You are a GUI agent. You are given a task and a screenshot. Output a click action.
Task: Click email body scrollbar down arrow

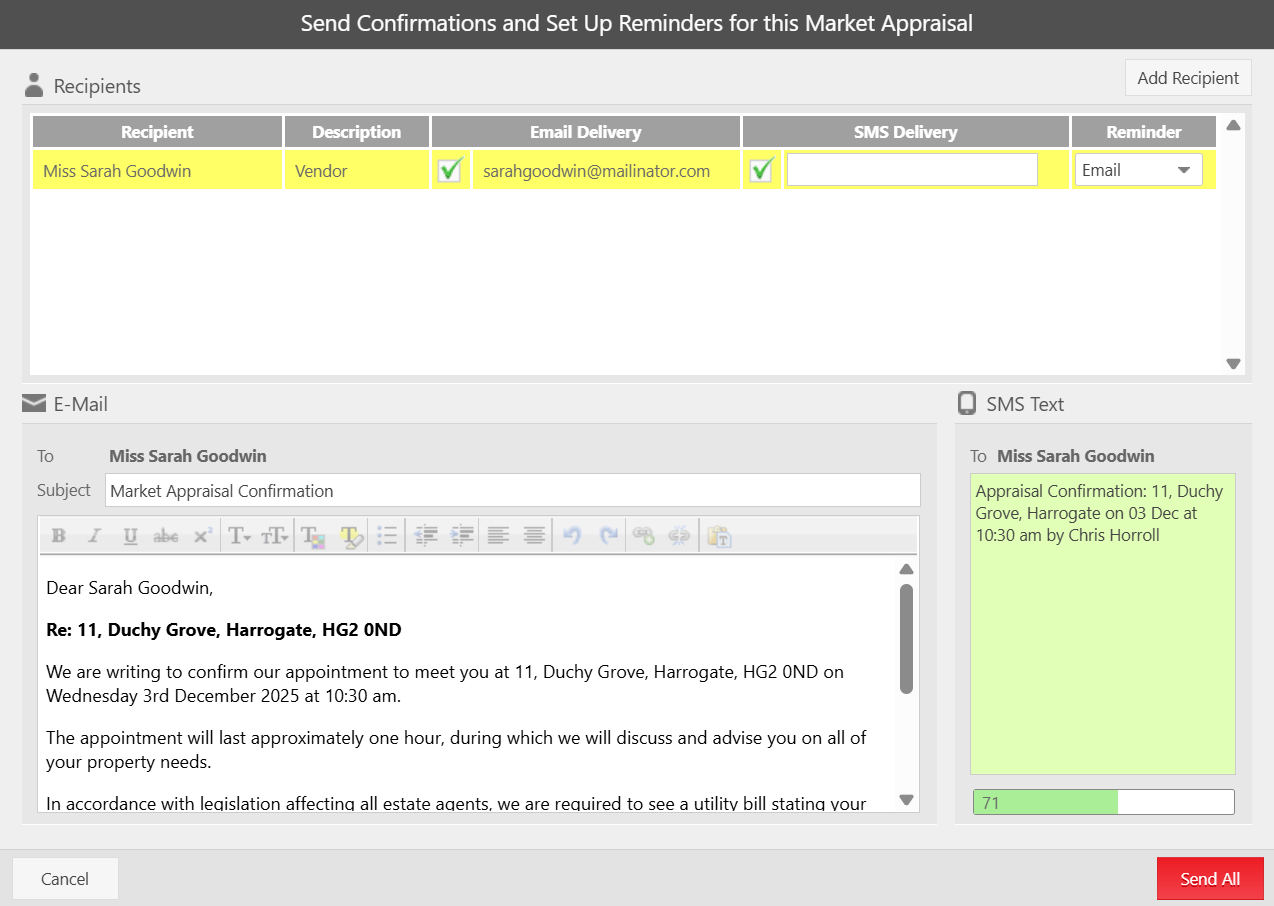(x=906, y=799)
